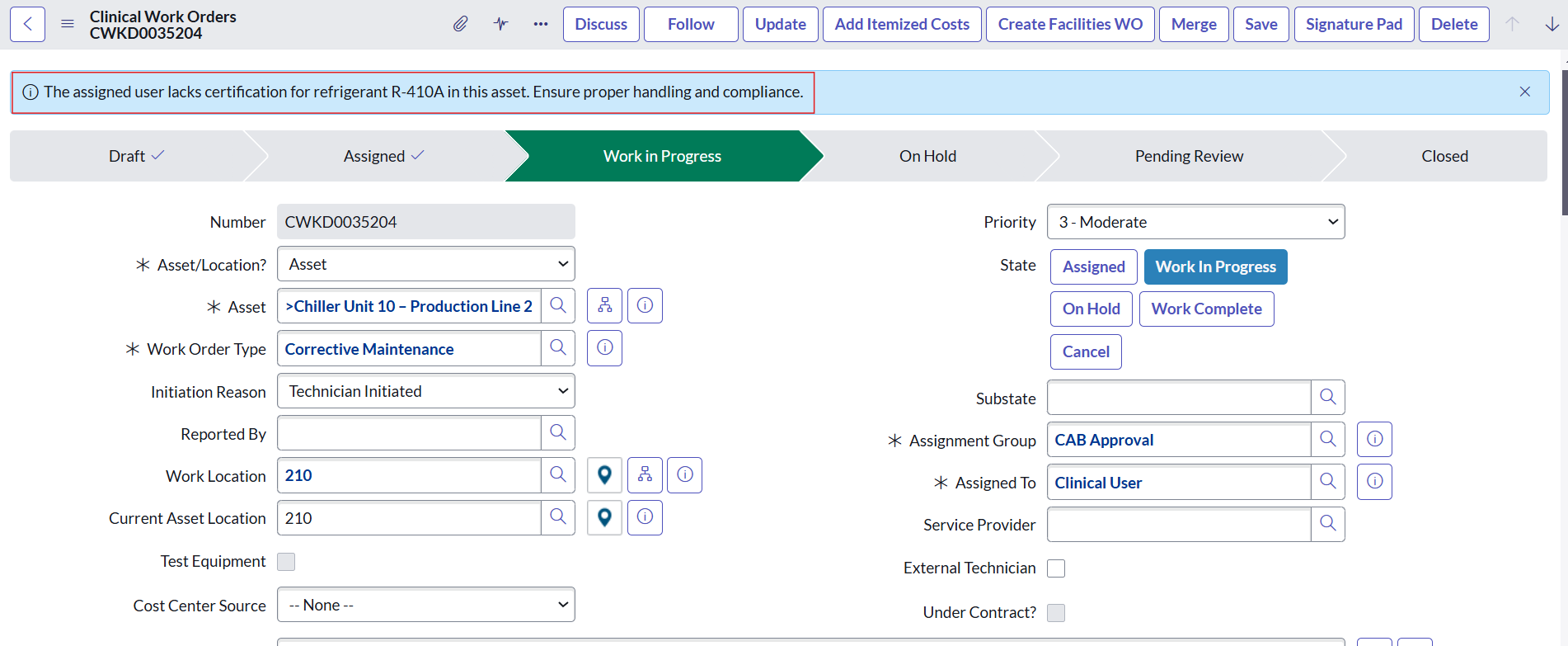
Task: Click the Discuss button
Action: click(601, 24)
